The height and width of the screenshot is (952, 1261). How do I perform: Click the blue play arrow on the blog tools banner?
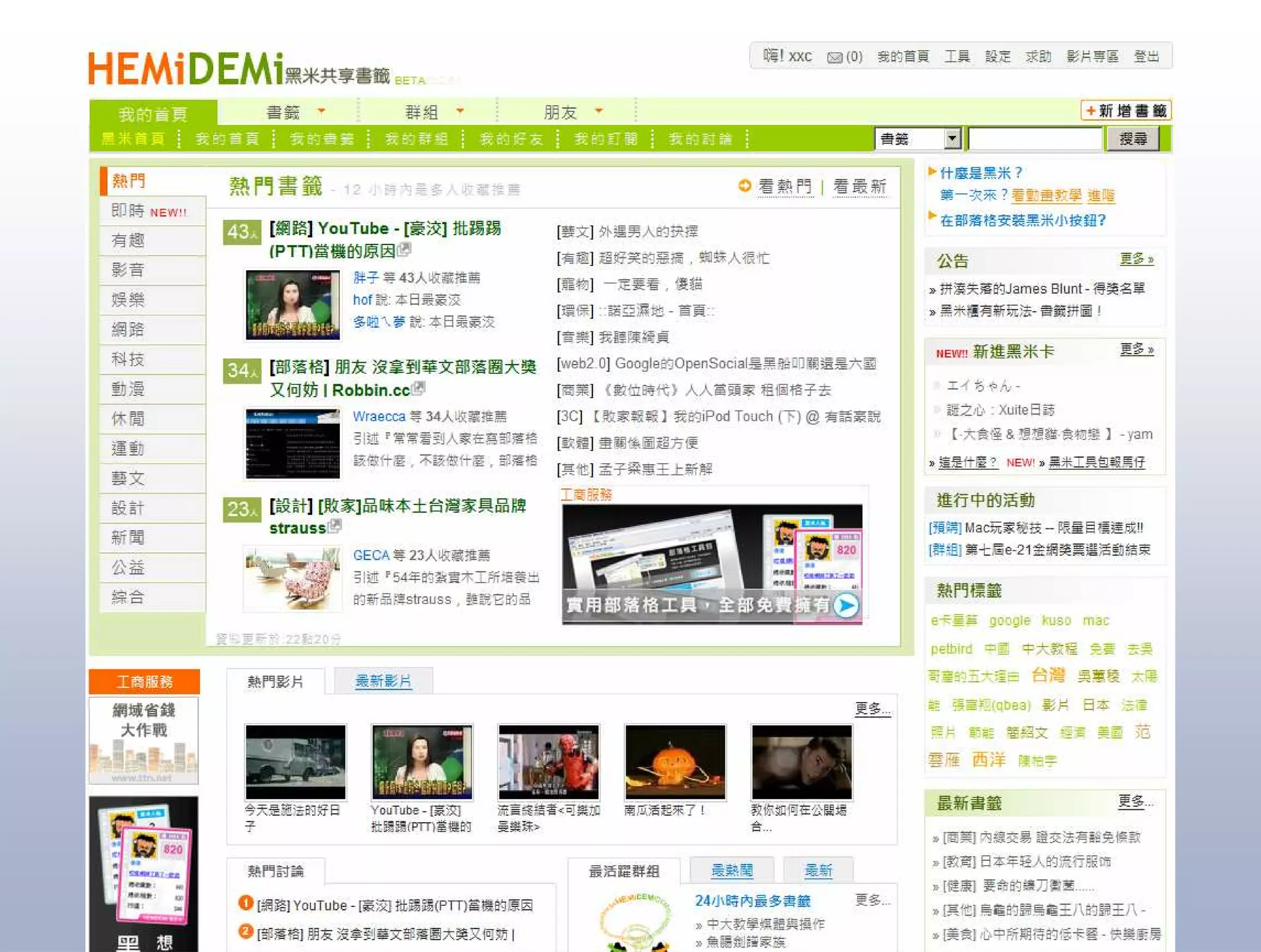pos(846,606)
